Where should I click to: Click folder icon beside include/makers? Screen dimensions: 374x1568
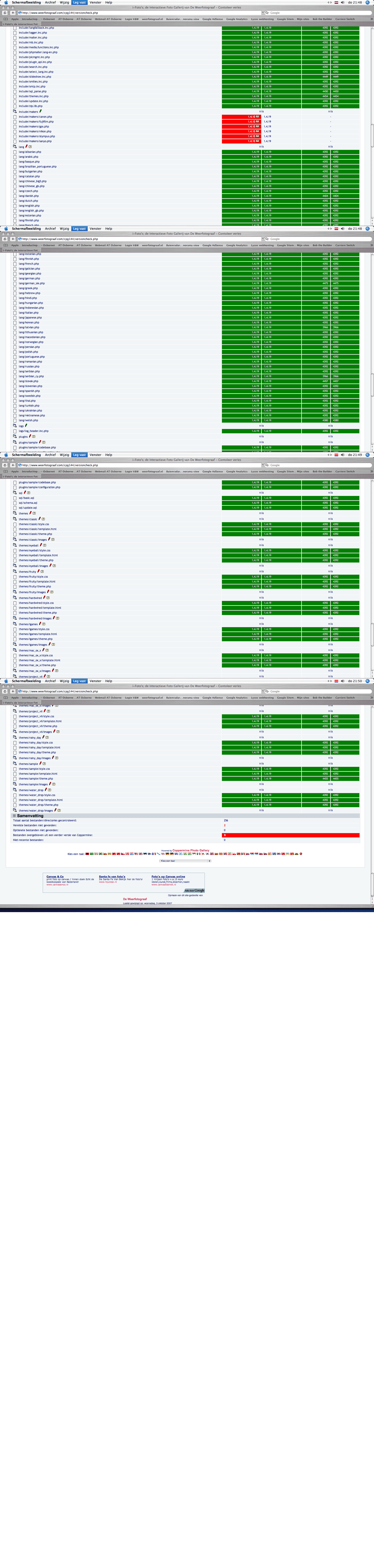pos(15,111)
